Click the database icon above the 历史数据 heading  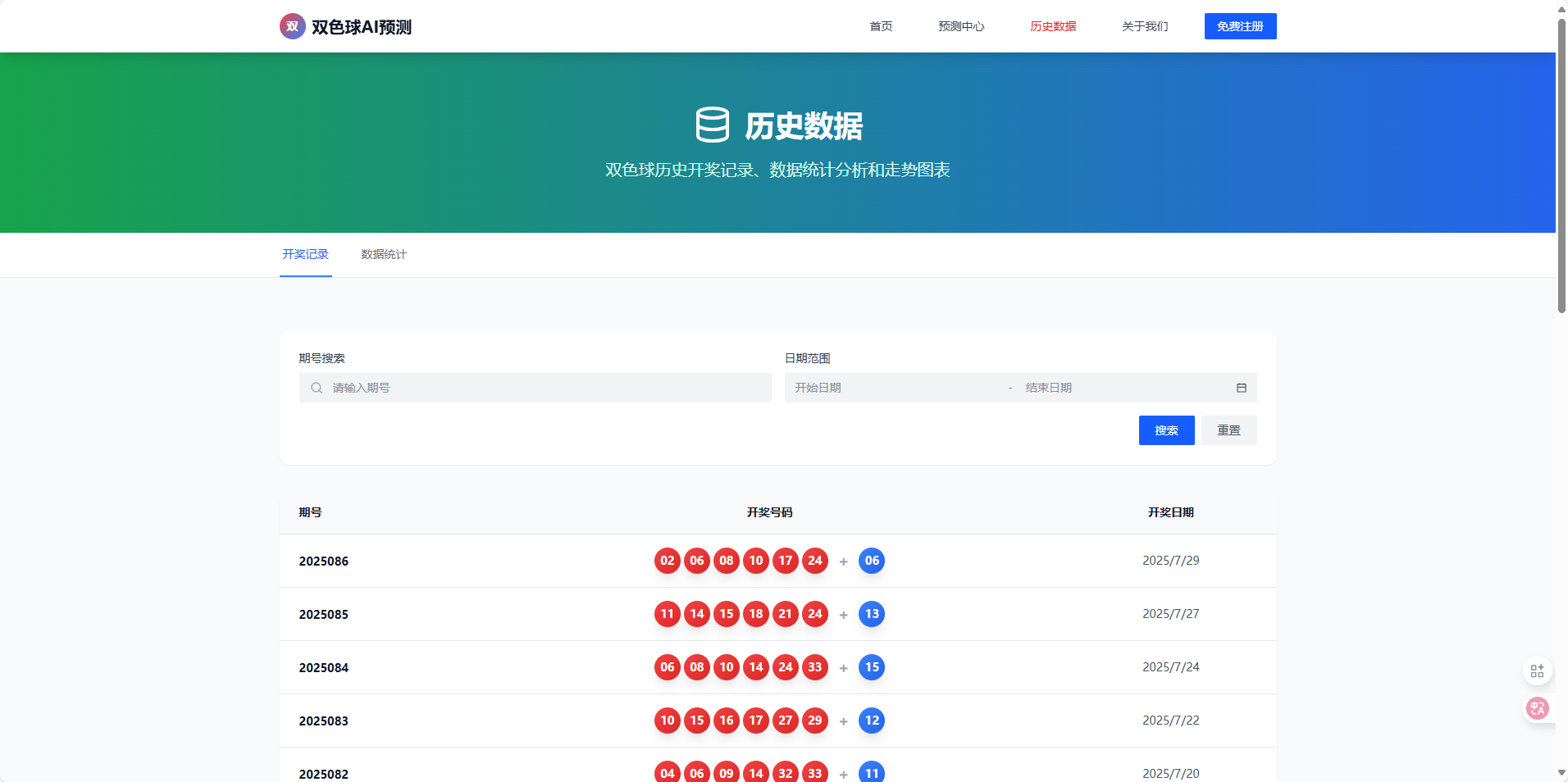click(711, 125)
